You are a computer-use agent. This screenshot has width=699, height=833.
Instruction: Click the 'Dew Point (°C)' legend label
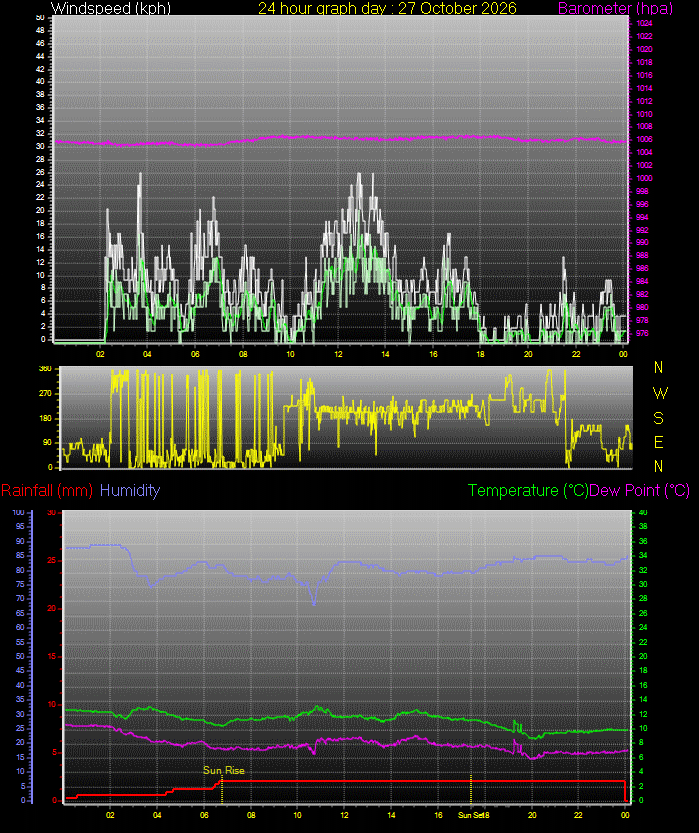click(x=640, y=490)
